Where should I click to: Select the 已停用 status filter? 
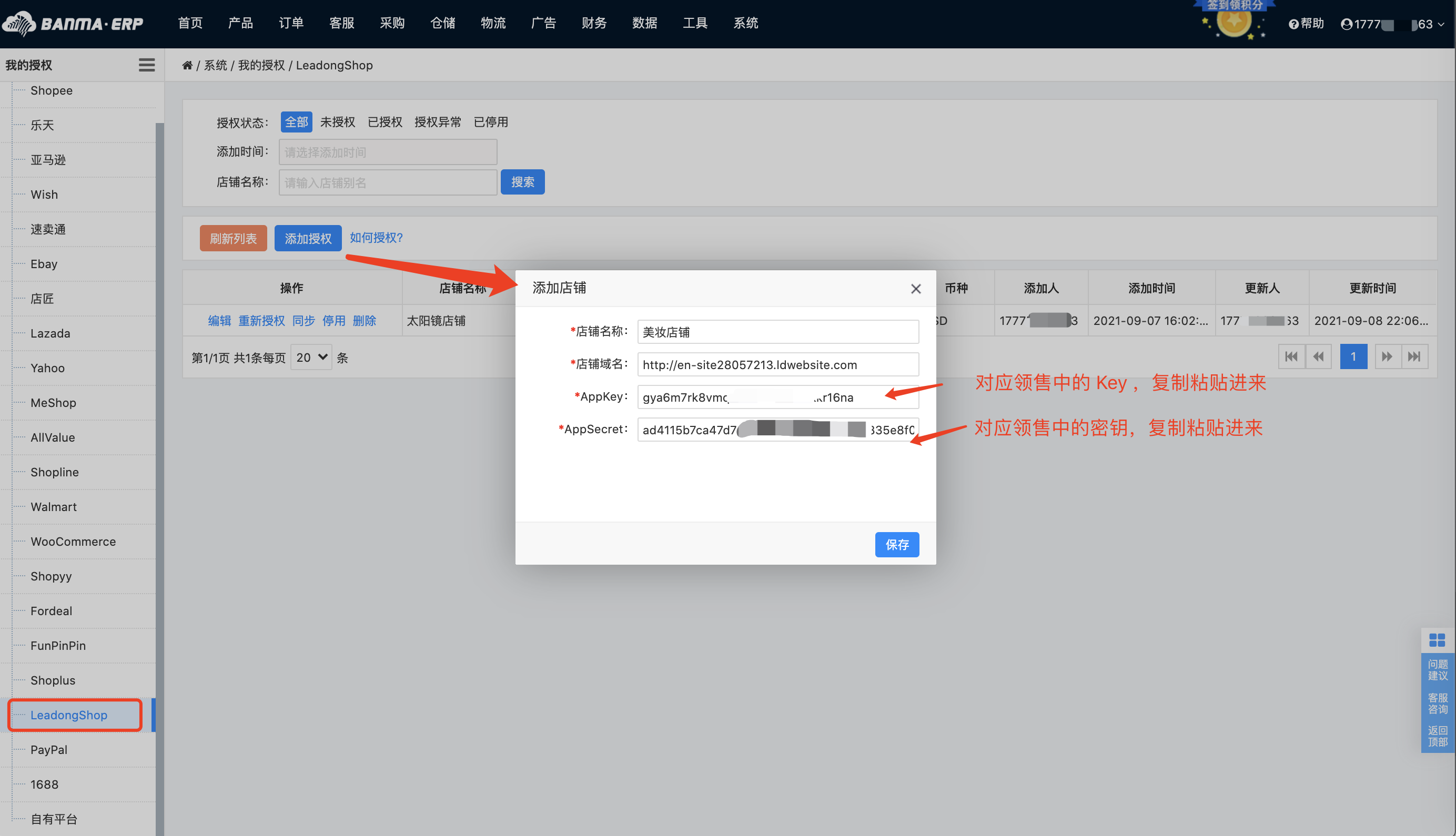(491, 122)
